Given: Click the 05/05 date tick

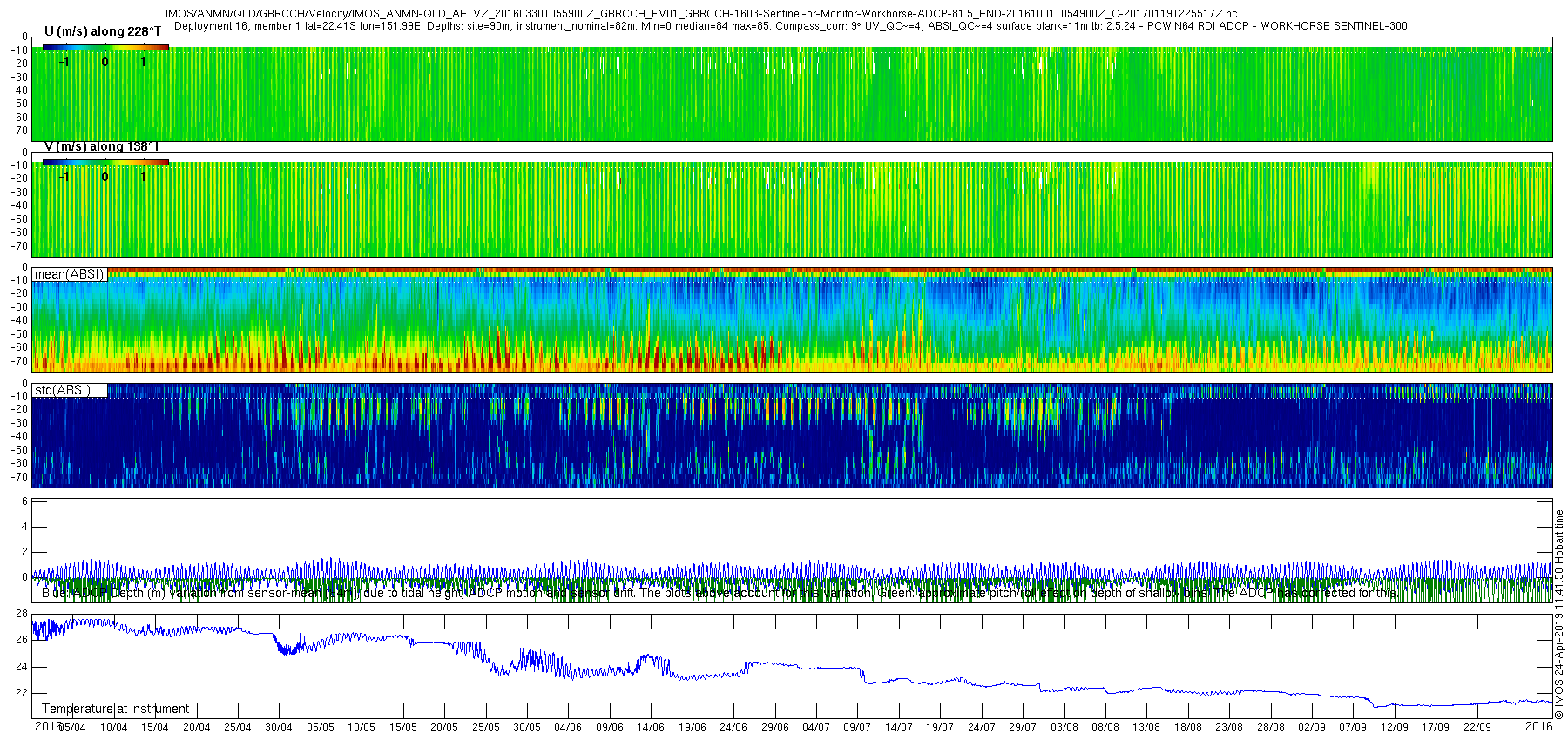Looking at the screenshot, I should pyautogui.click(x=321, y=728).
